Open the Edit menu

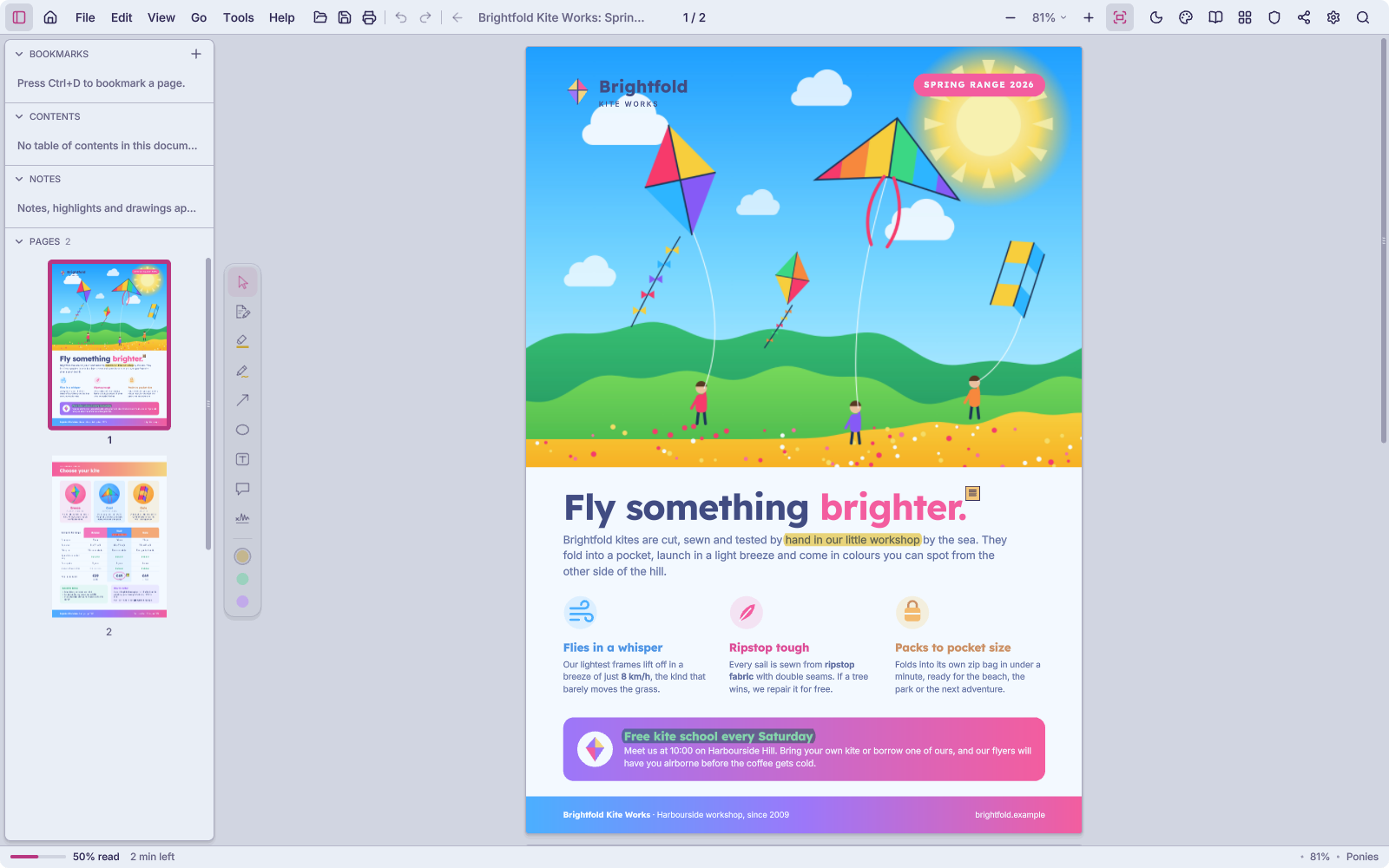coord(122,17)
